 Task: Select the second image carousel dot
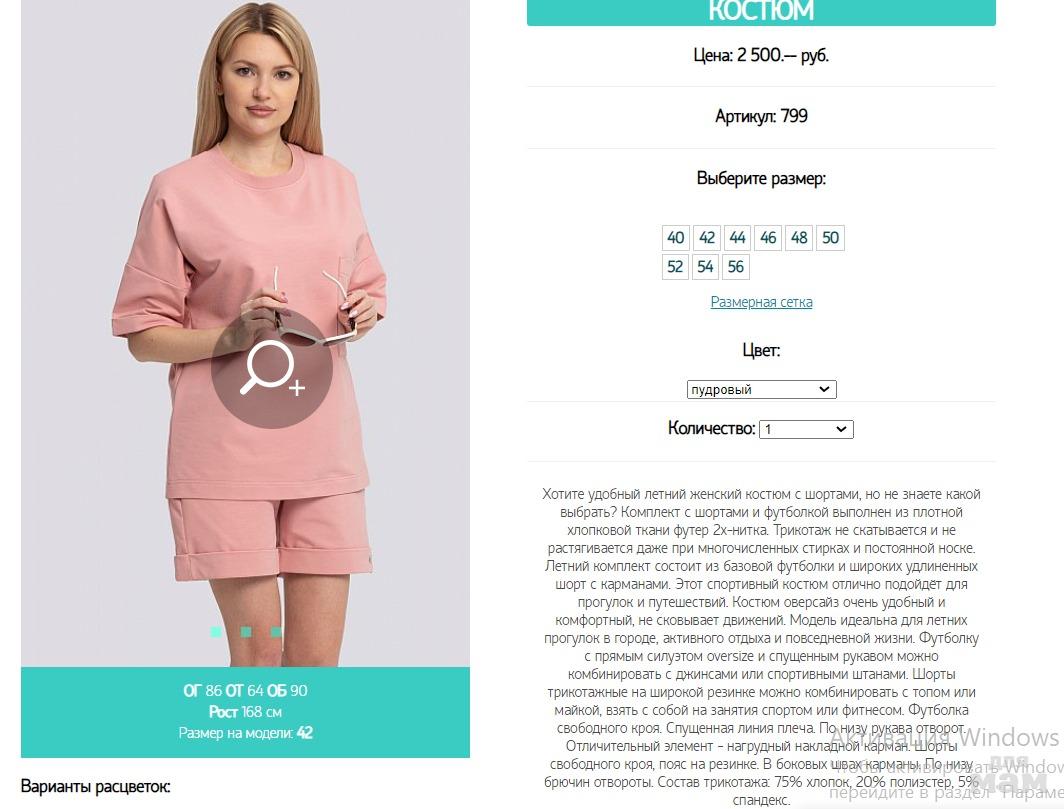pyautogui.click(x=246, y=632)
